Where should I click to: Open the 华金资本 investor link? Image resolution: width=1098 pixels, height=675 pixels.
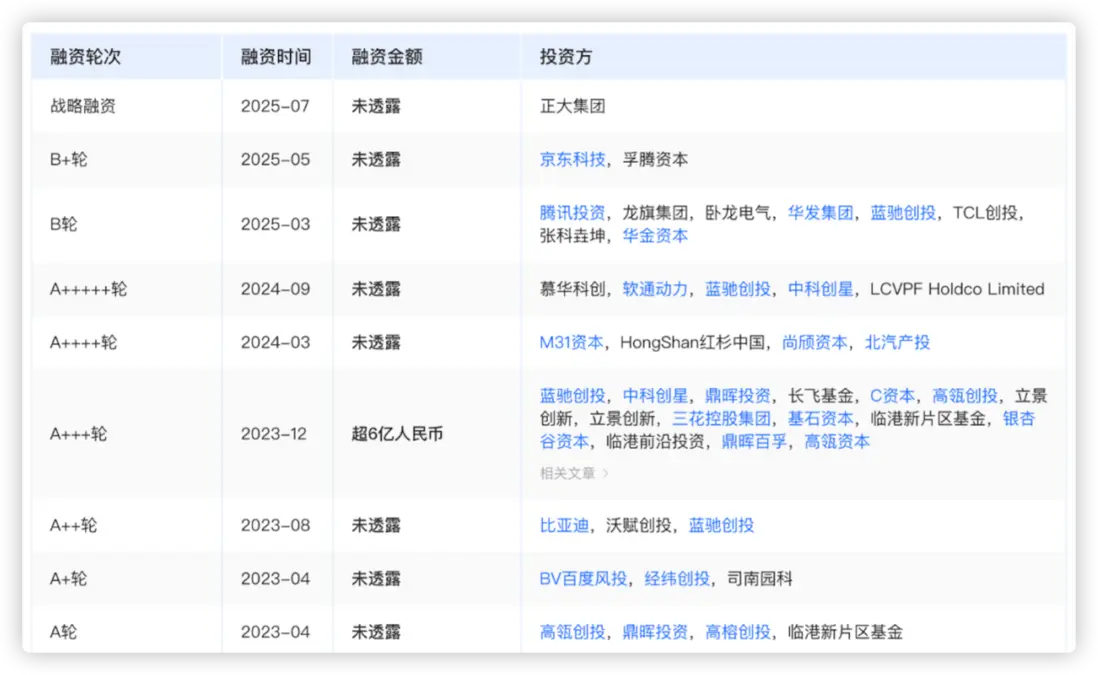click(x=655, y=236)
